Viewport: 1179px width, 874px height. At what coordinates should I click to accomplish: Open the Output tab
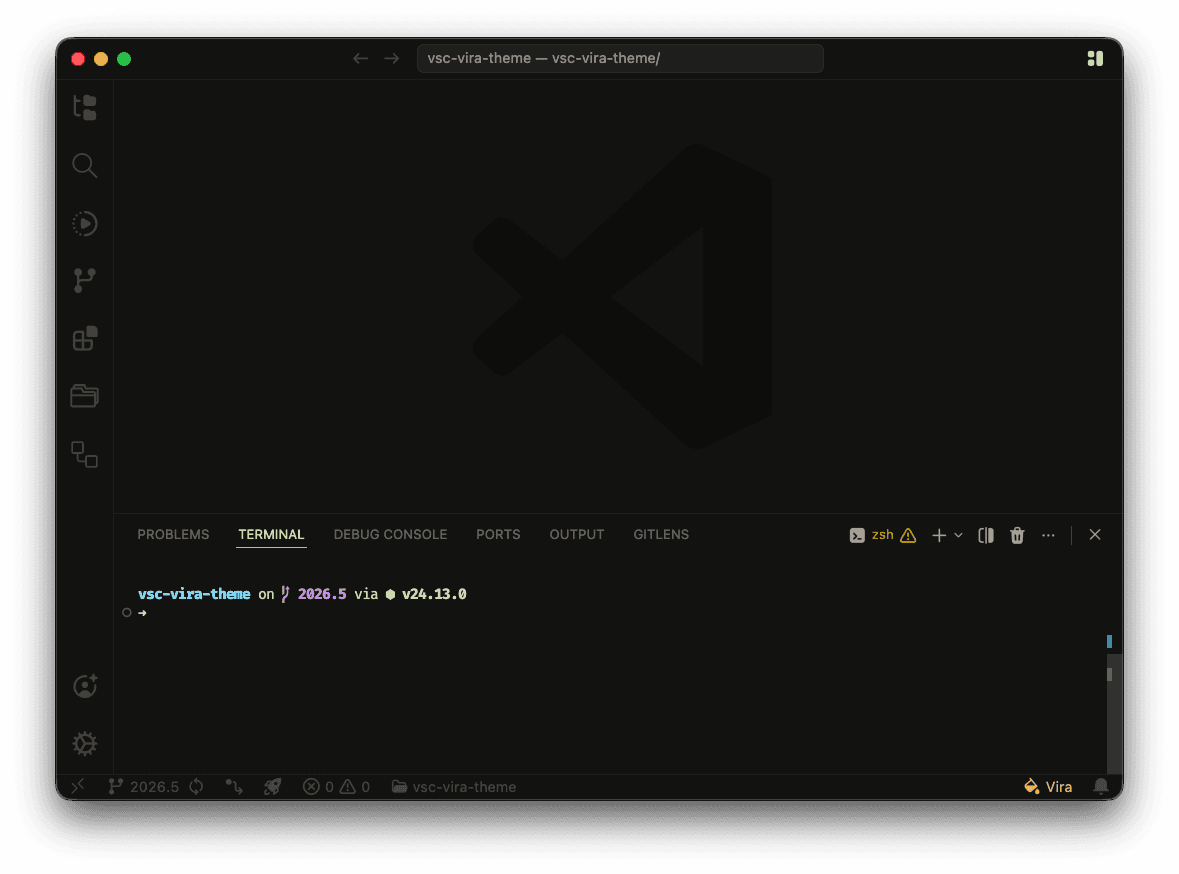tap(577, 535)
